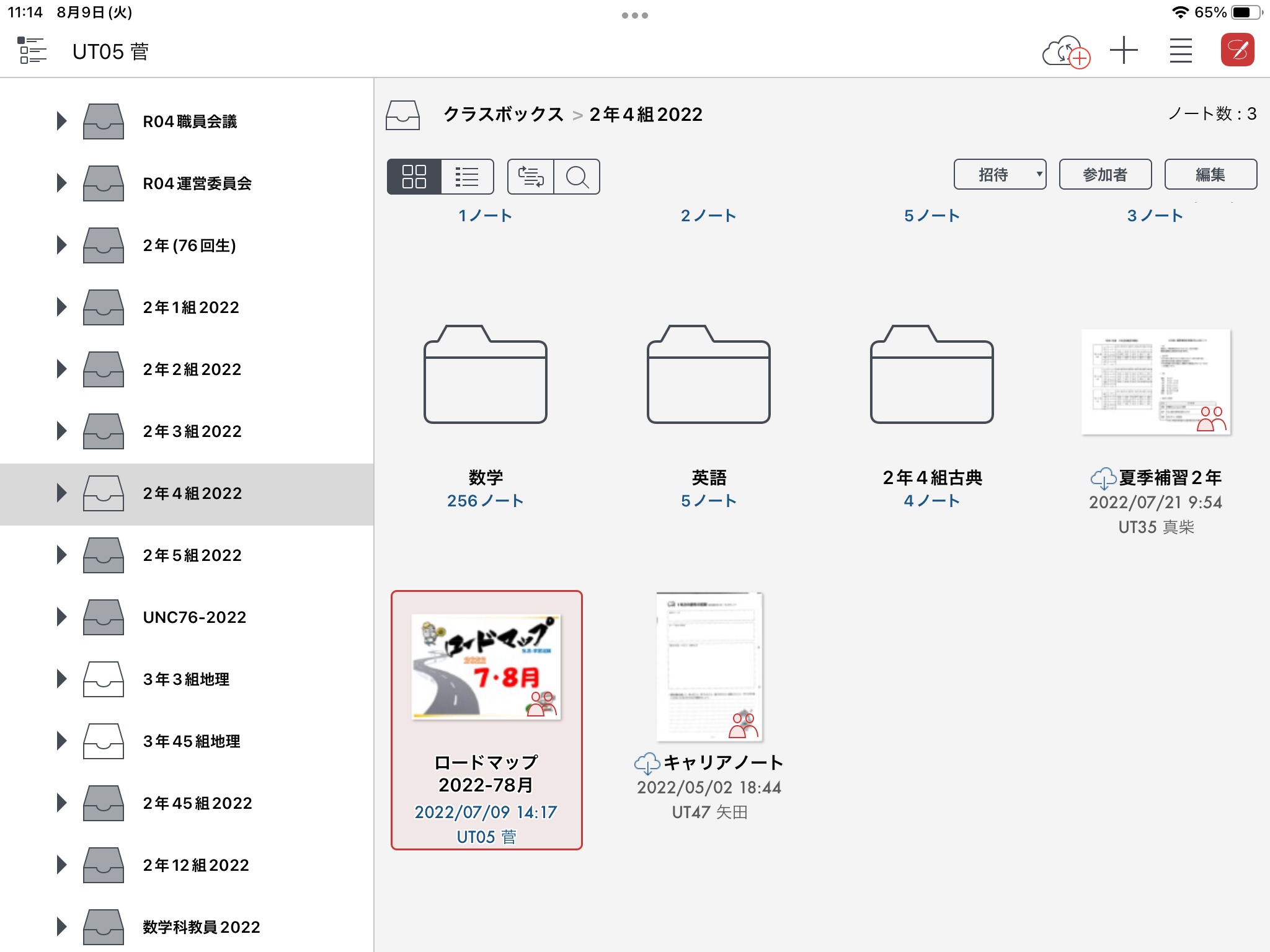Image resolution: width=1270 pixels, height=952 pixels.
Task: Tap the magnifier search icon
Action: [x=577, y=177]
